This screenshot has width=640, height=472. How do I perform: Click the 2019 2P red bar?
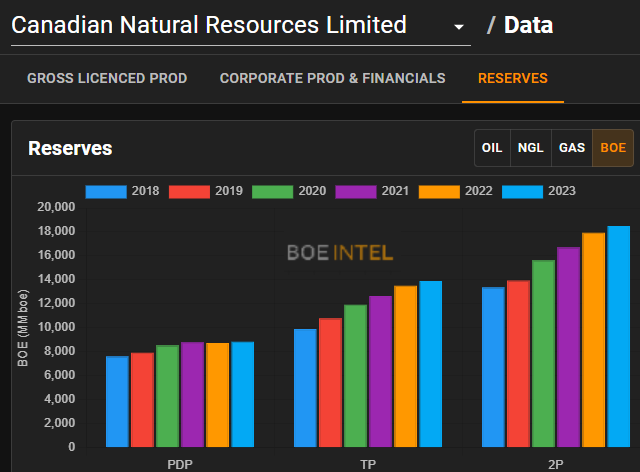point(518,363)
